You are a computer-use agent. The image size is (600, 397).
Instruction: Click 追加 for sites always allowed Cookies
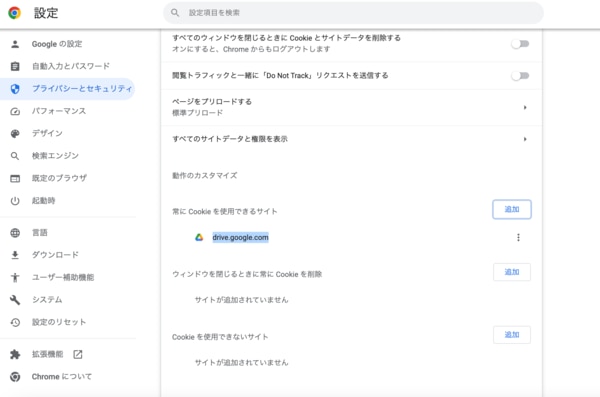tap(512, 209)
